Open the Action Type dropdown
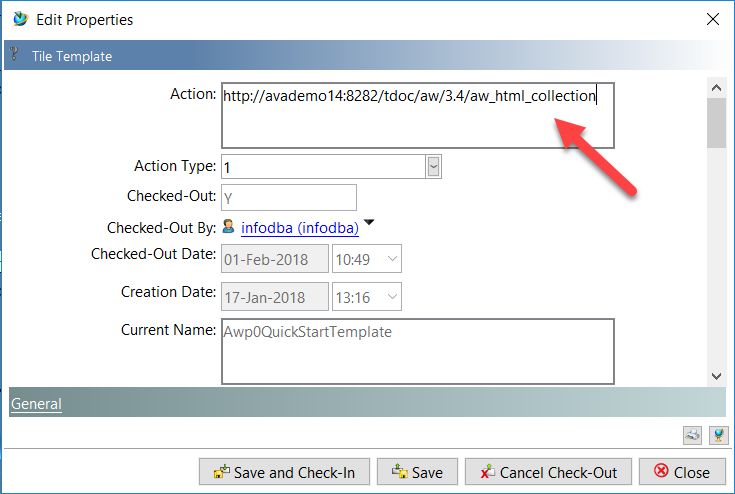 [433, 166]
